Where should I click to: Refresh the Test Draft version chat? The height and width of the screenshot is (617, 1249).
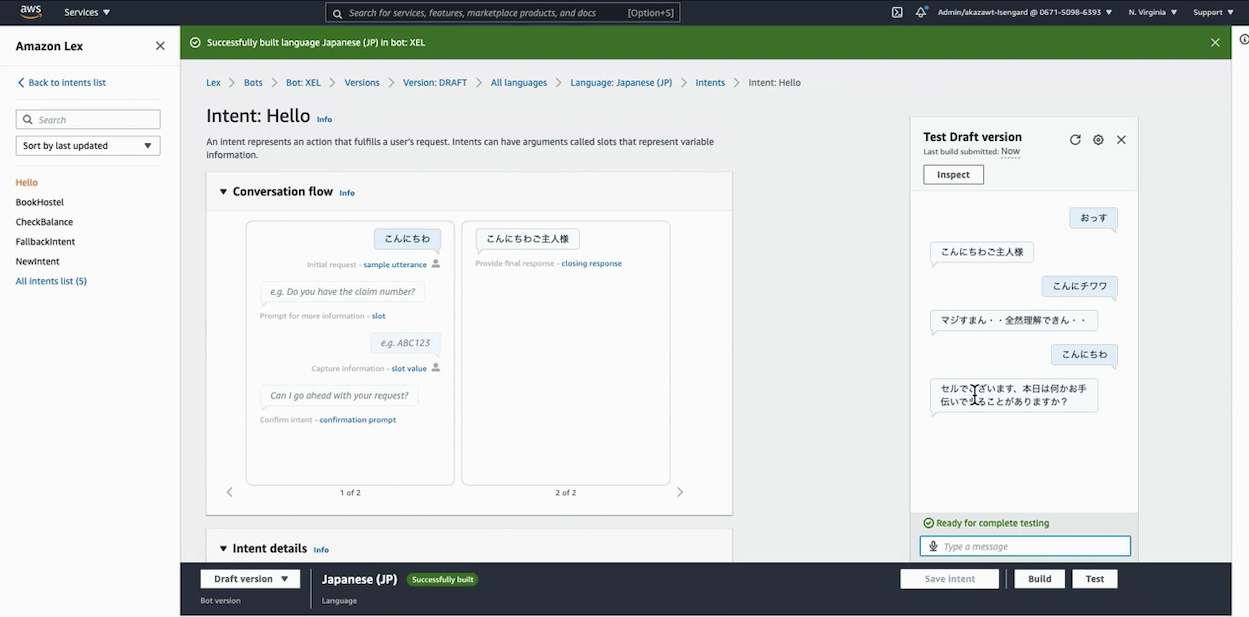(1075, 140)
